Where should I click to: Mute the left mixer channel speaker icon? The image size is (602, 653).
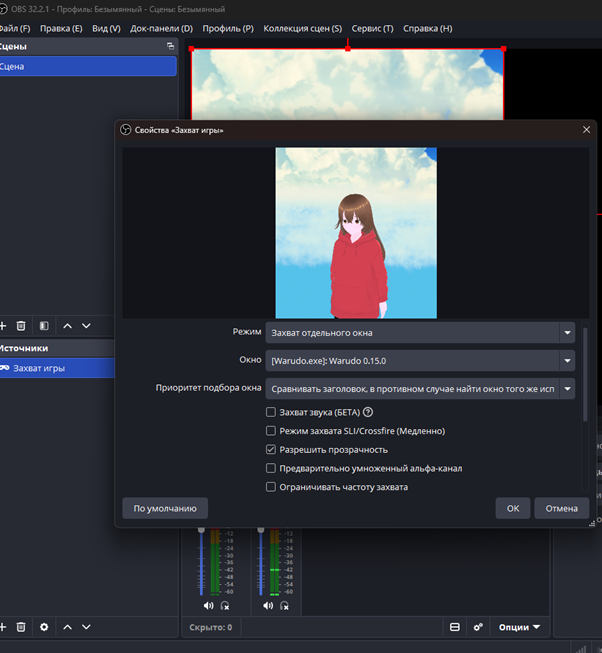[x=209, y=606]
